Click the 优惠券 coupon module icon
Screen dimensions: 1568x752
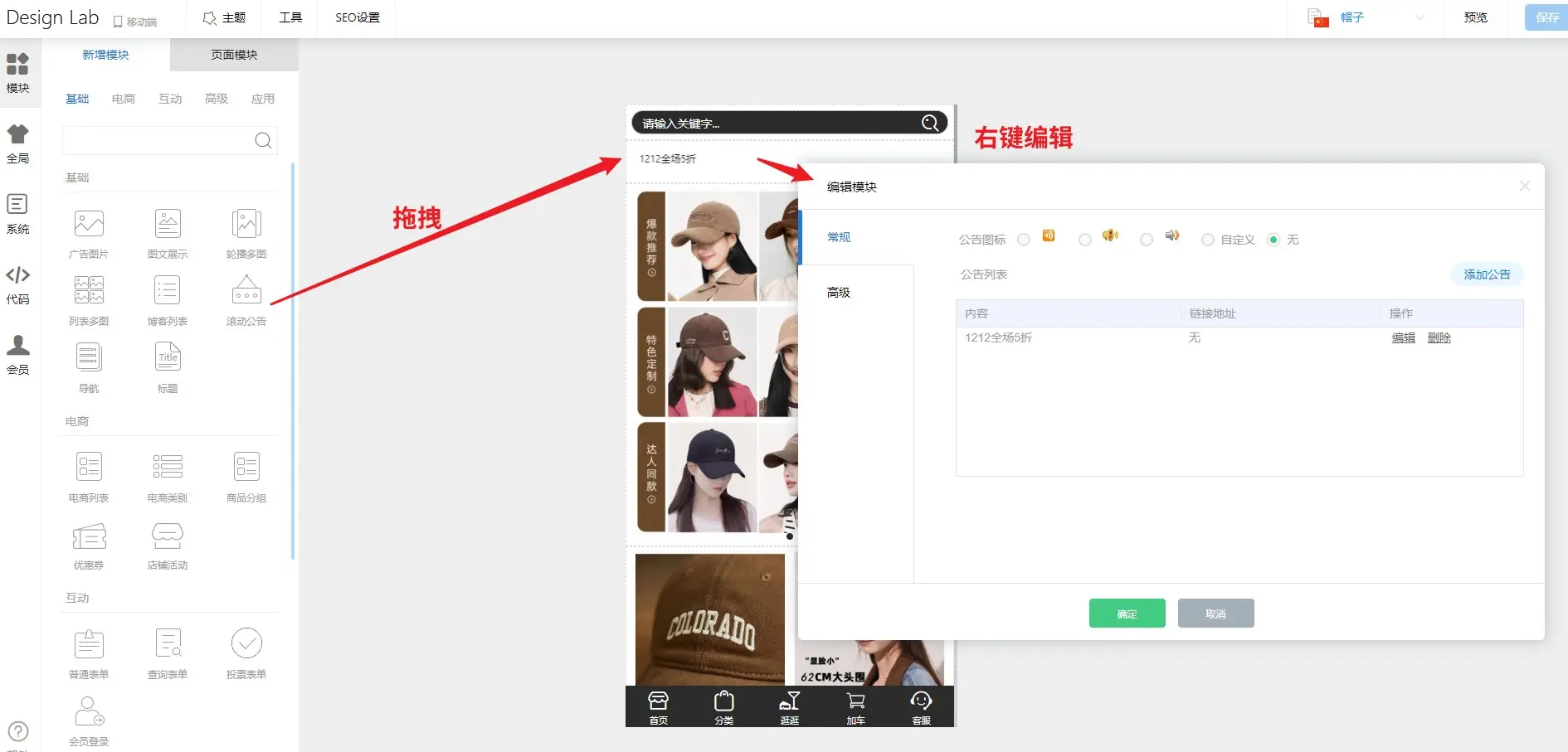coord(89,537)
